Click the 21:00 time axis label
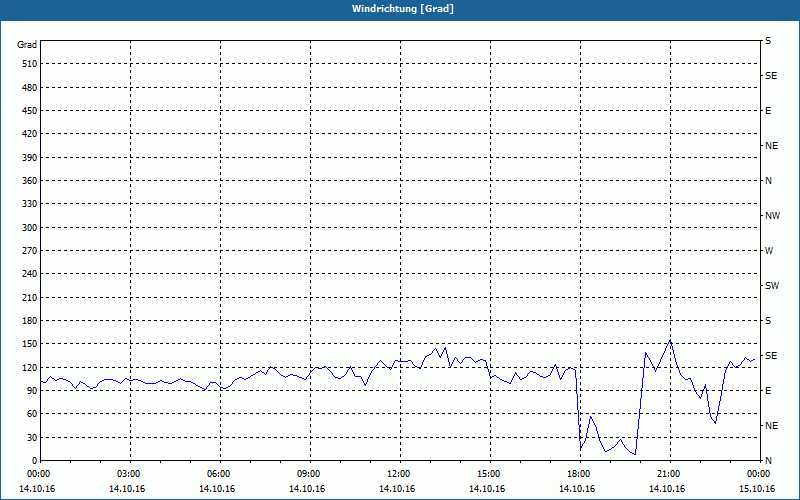 [668, 473]
